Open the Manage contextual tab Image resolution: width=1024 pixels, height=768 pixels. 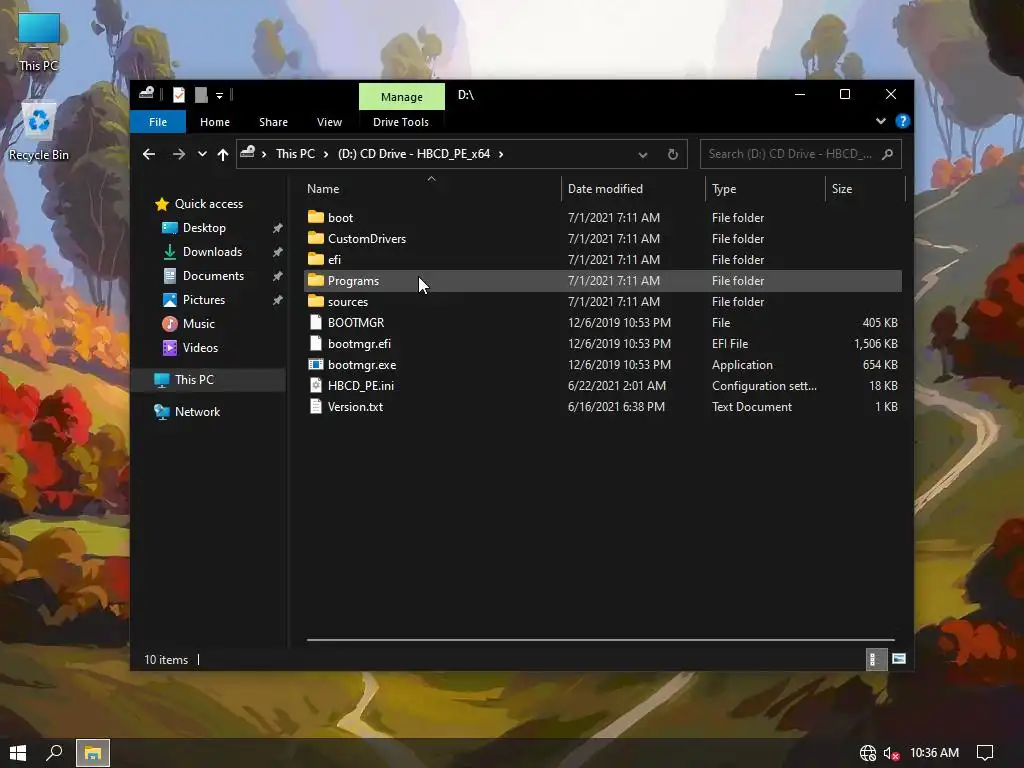[402, 97]
